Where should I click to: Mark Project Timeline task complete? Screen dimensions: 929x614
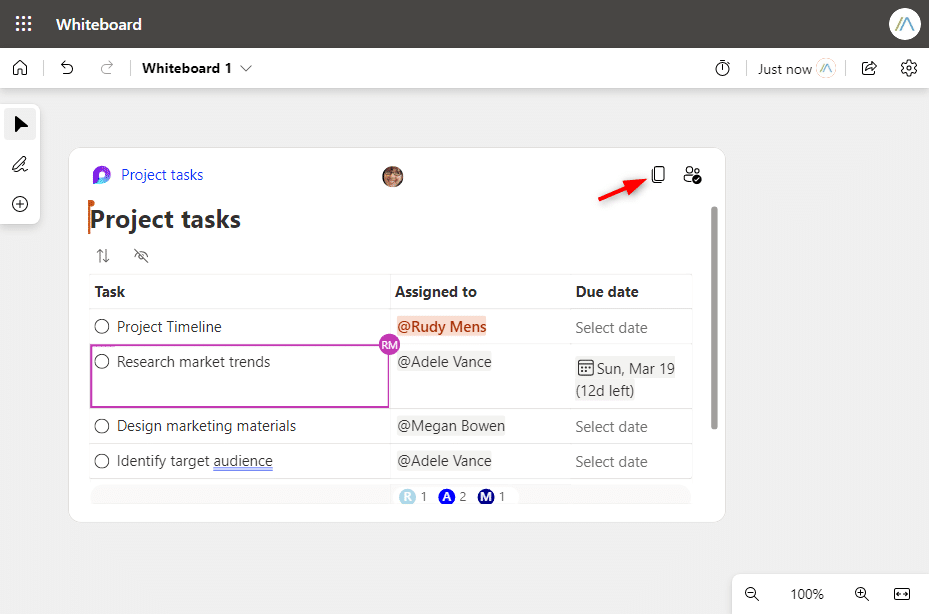101,326
